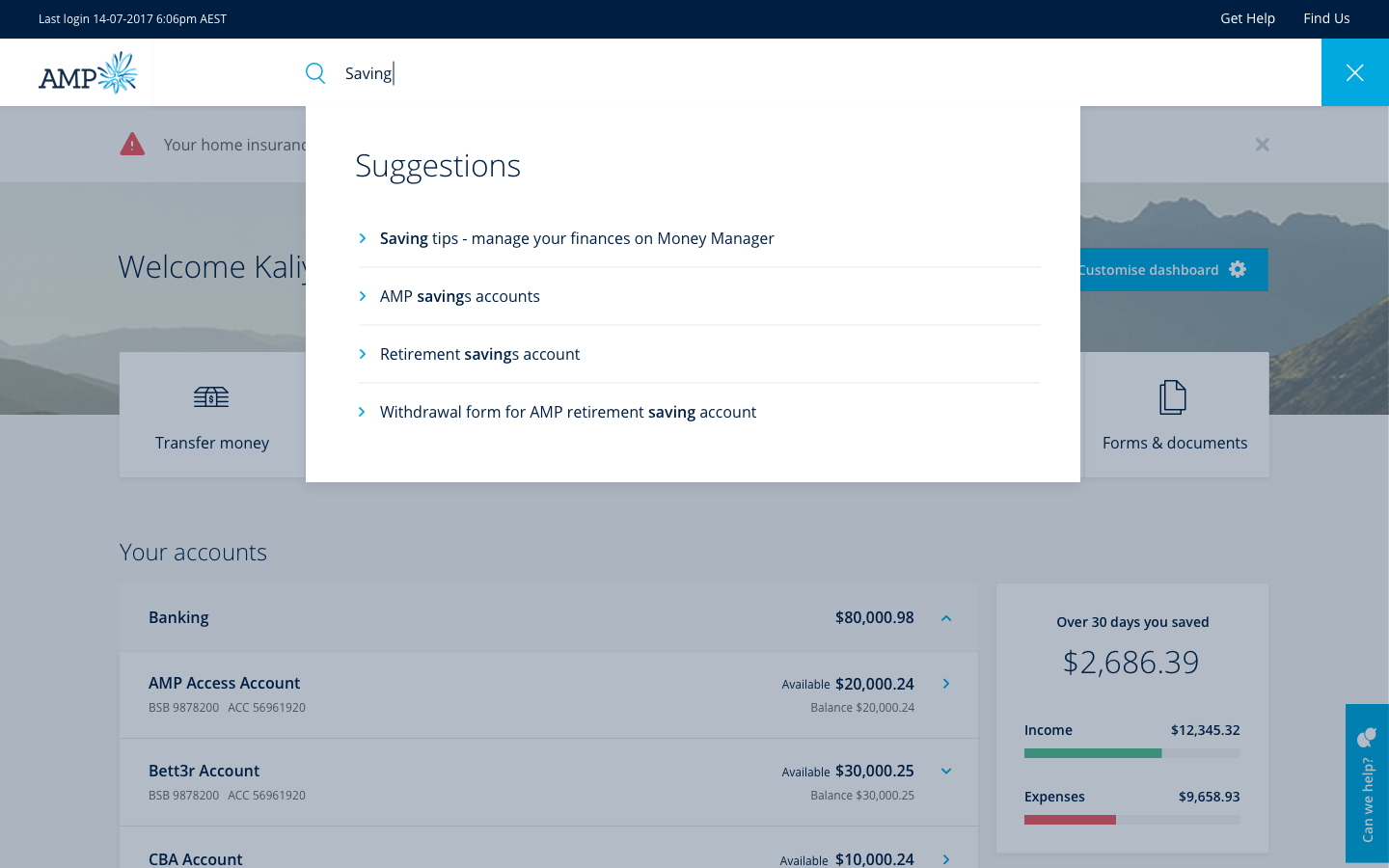Open Get Help in the top bar

click(1247, 18)
